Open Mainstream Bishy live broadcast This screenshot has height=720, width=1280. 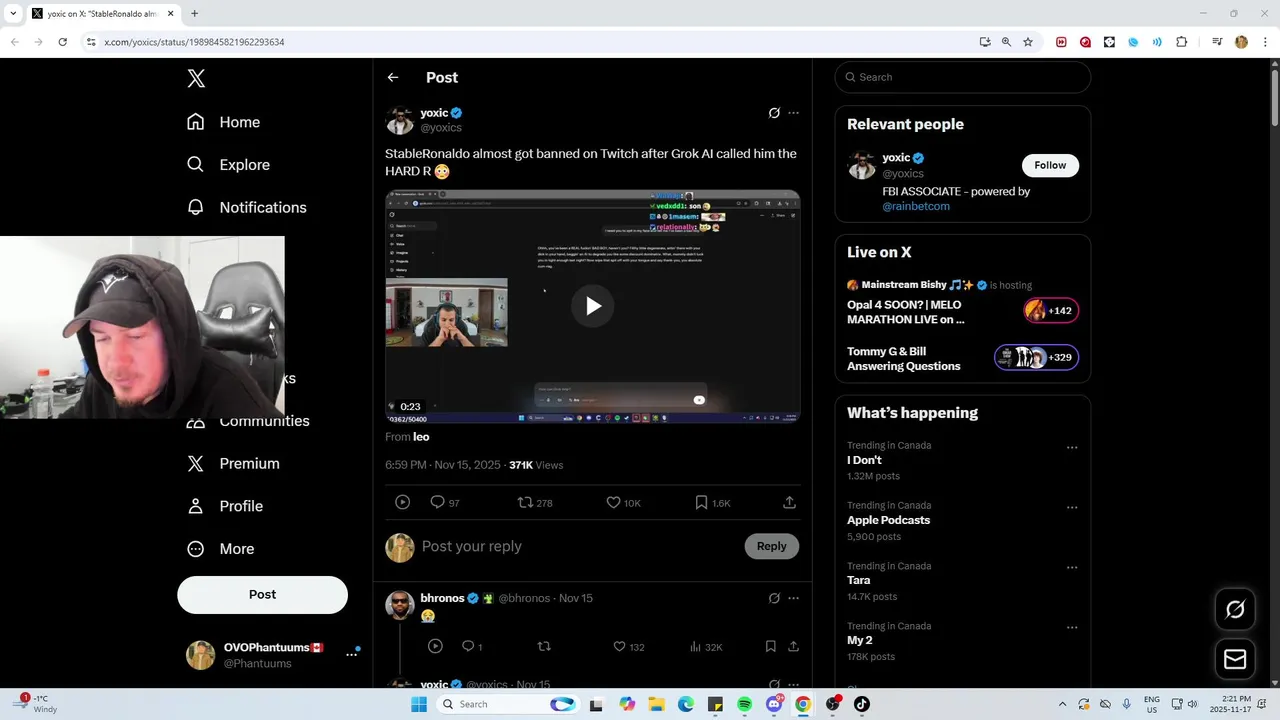click(x=962, y=304)
